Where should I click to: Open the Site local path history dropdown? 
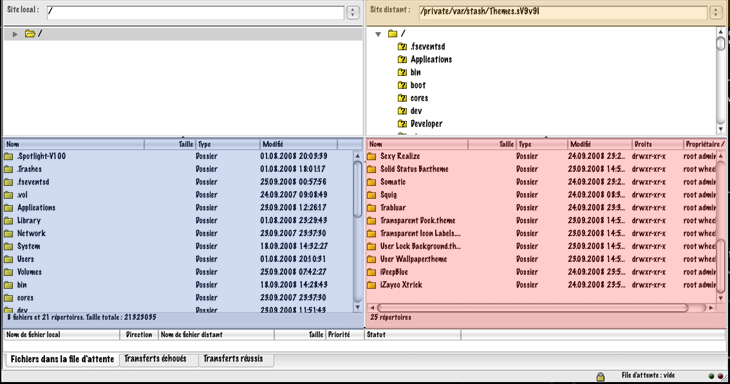tap(352, 13)
